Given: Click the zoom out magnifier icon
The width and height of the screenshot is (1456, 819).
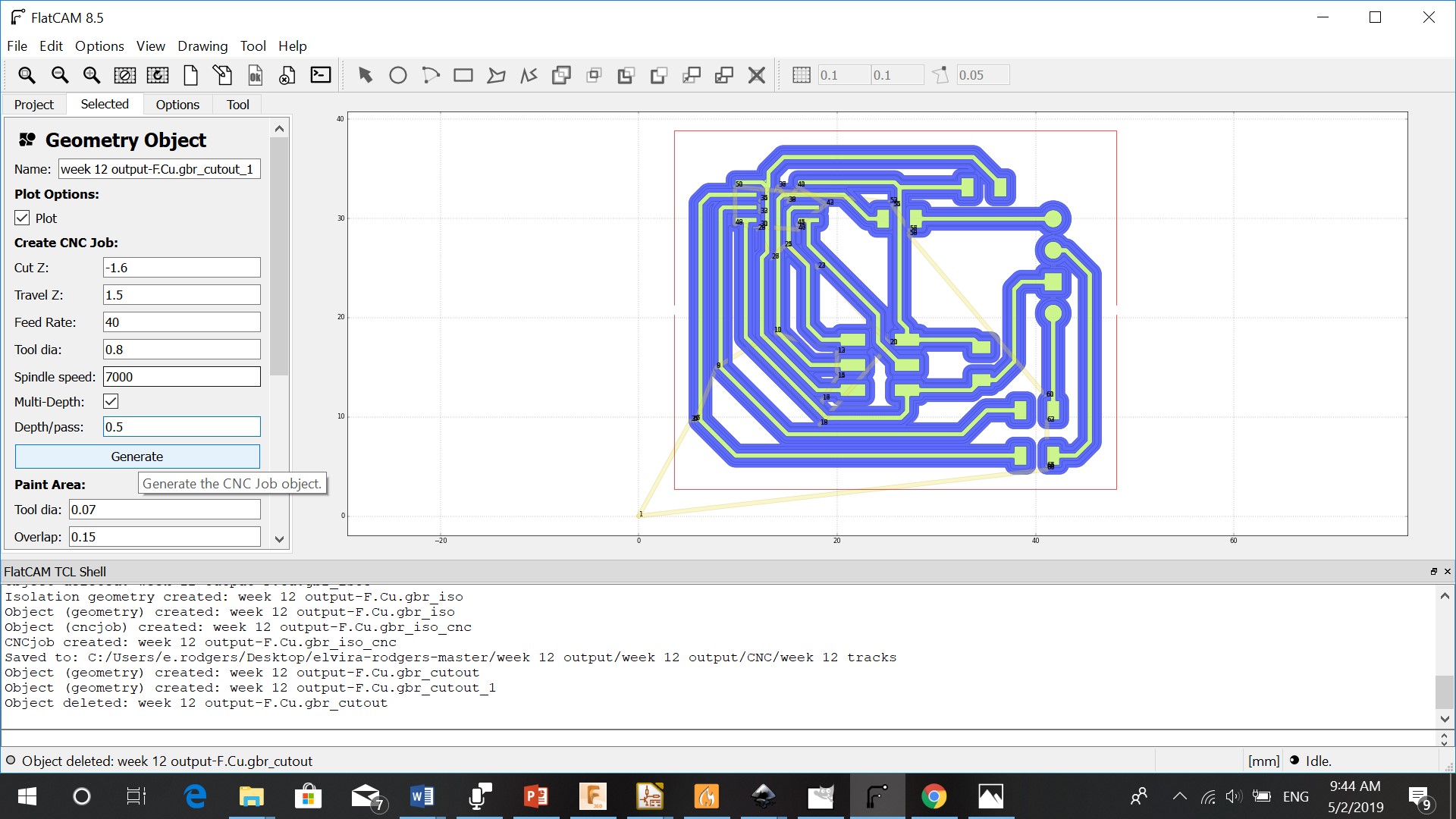Looking at the screenshot, I should click(59, 75).
